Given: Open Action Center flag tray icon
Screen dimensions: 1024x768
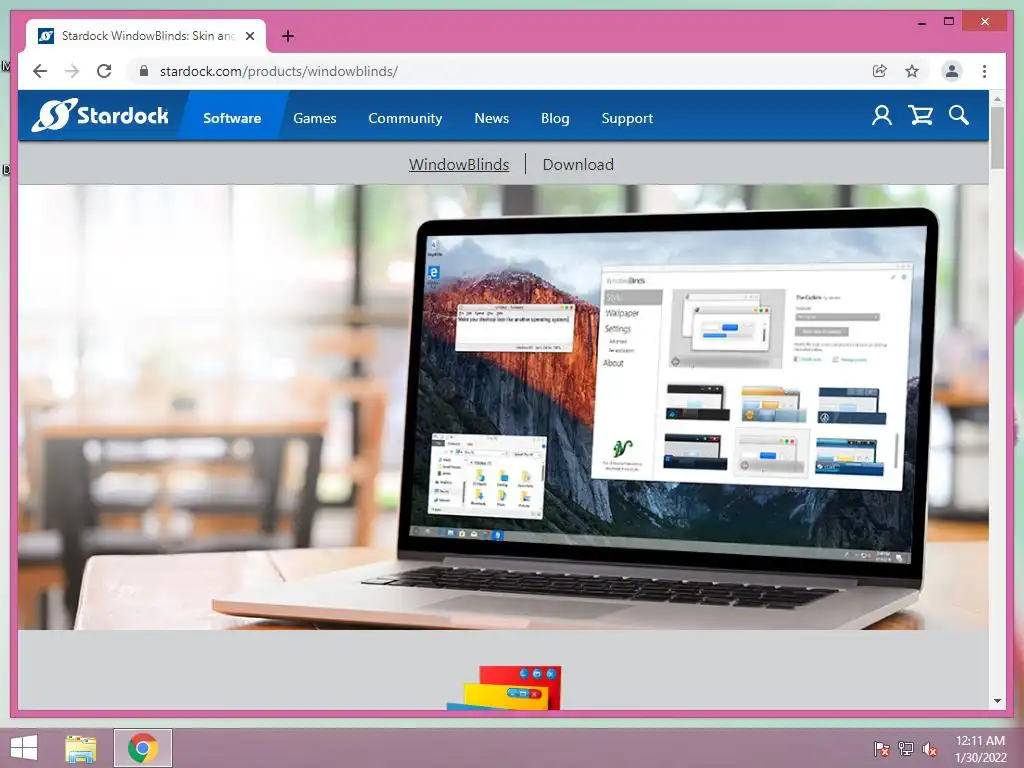Looking at the screenshot, I should 881,748.
